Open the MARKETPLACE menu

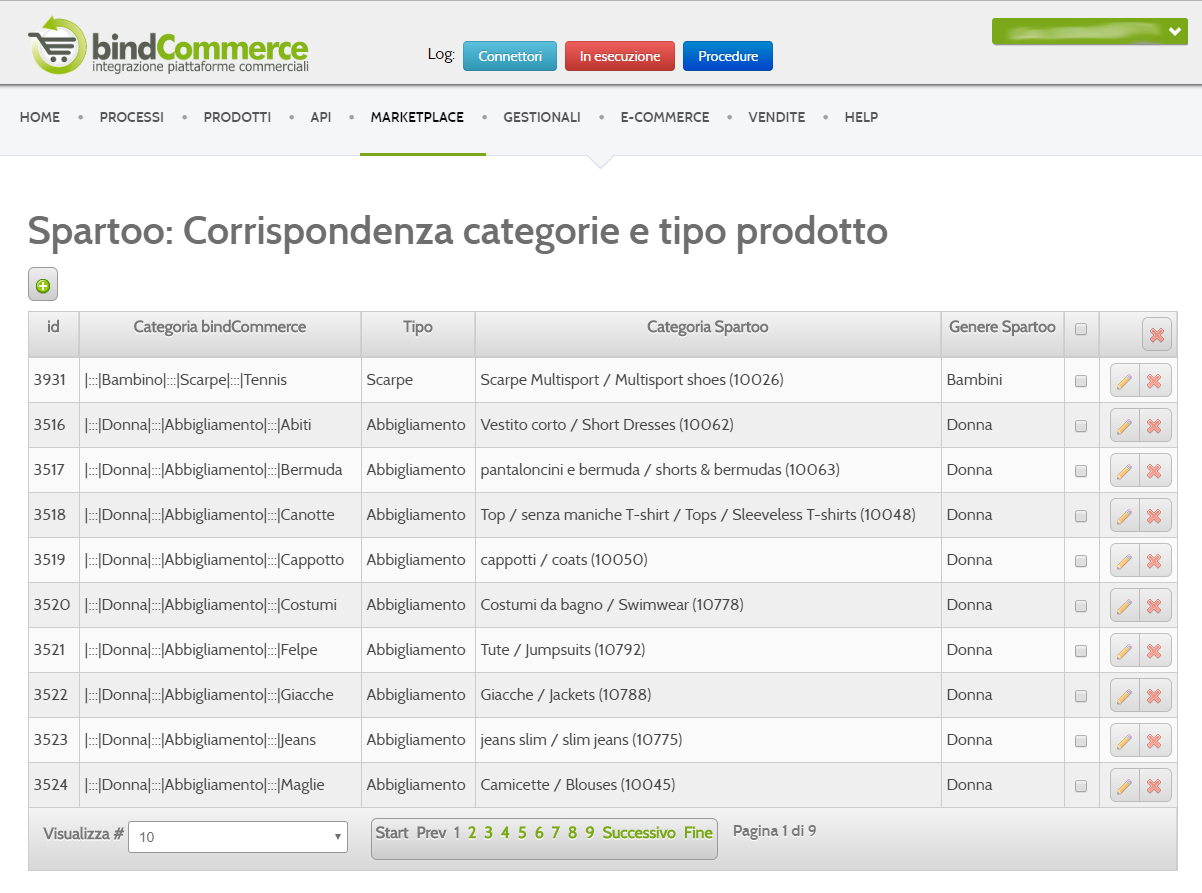click(417, 117)
